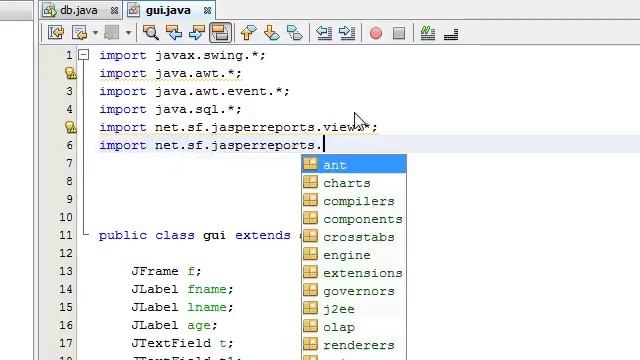
Task: Click Find Next Occurrence icon
Action: tap(197, 33)
